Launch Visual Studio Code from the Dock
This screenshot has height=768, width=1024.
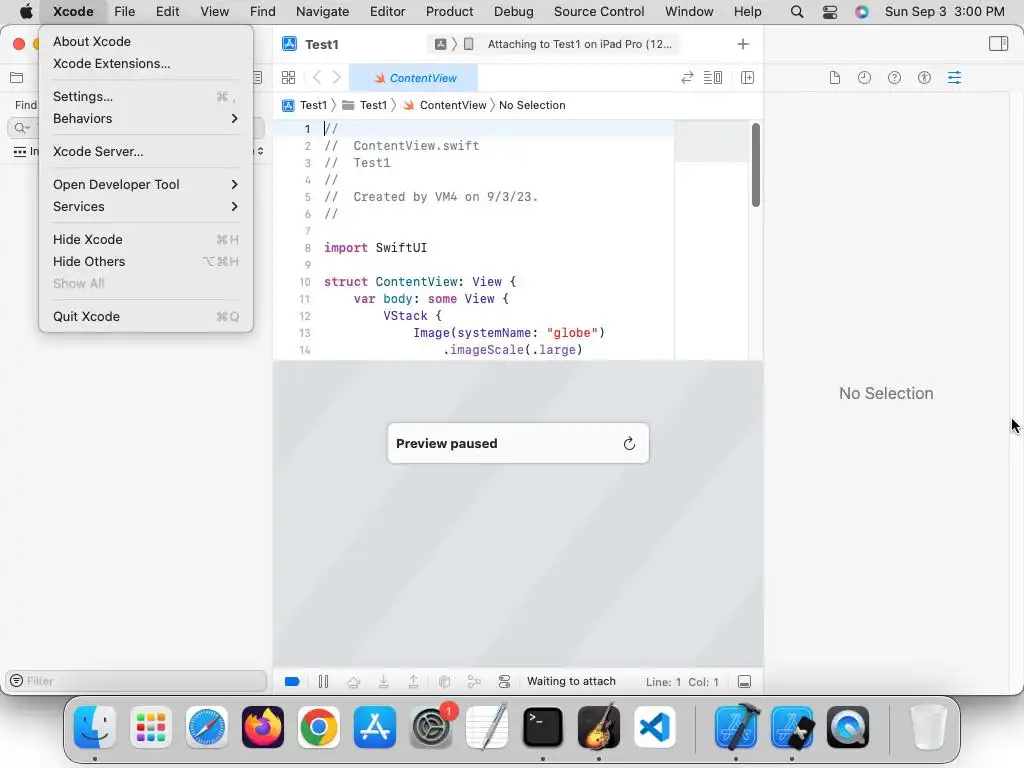[x=654, y=727]
